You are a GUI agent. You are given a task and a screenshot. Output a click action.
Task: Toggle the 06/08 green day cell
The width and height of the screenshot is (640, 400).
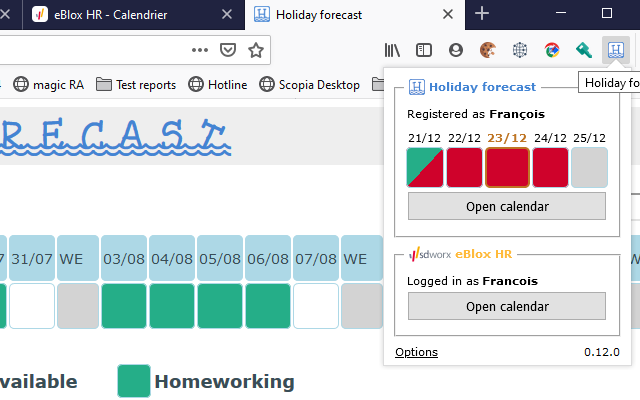pyautogui.click(x=268, y=306)
